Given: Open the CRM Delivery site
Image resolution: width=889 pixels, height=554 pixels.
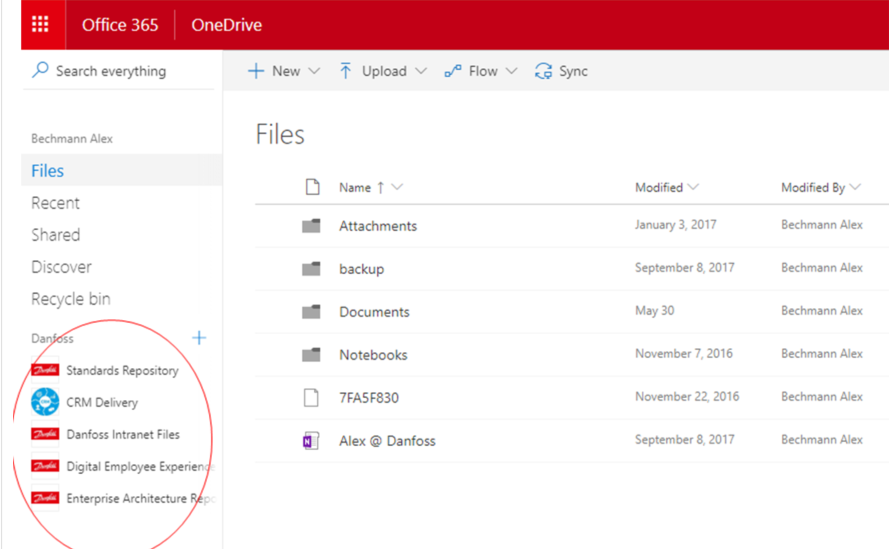Looking at the screenshot, I should point(102,402).
